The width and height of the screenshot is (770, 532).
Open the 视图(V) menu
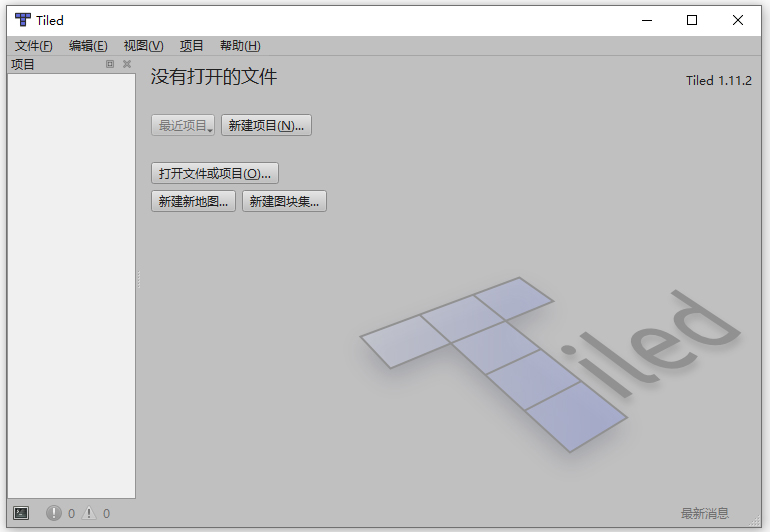(143, 46)
